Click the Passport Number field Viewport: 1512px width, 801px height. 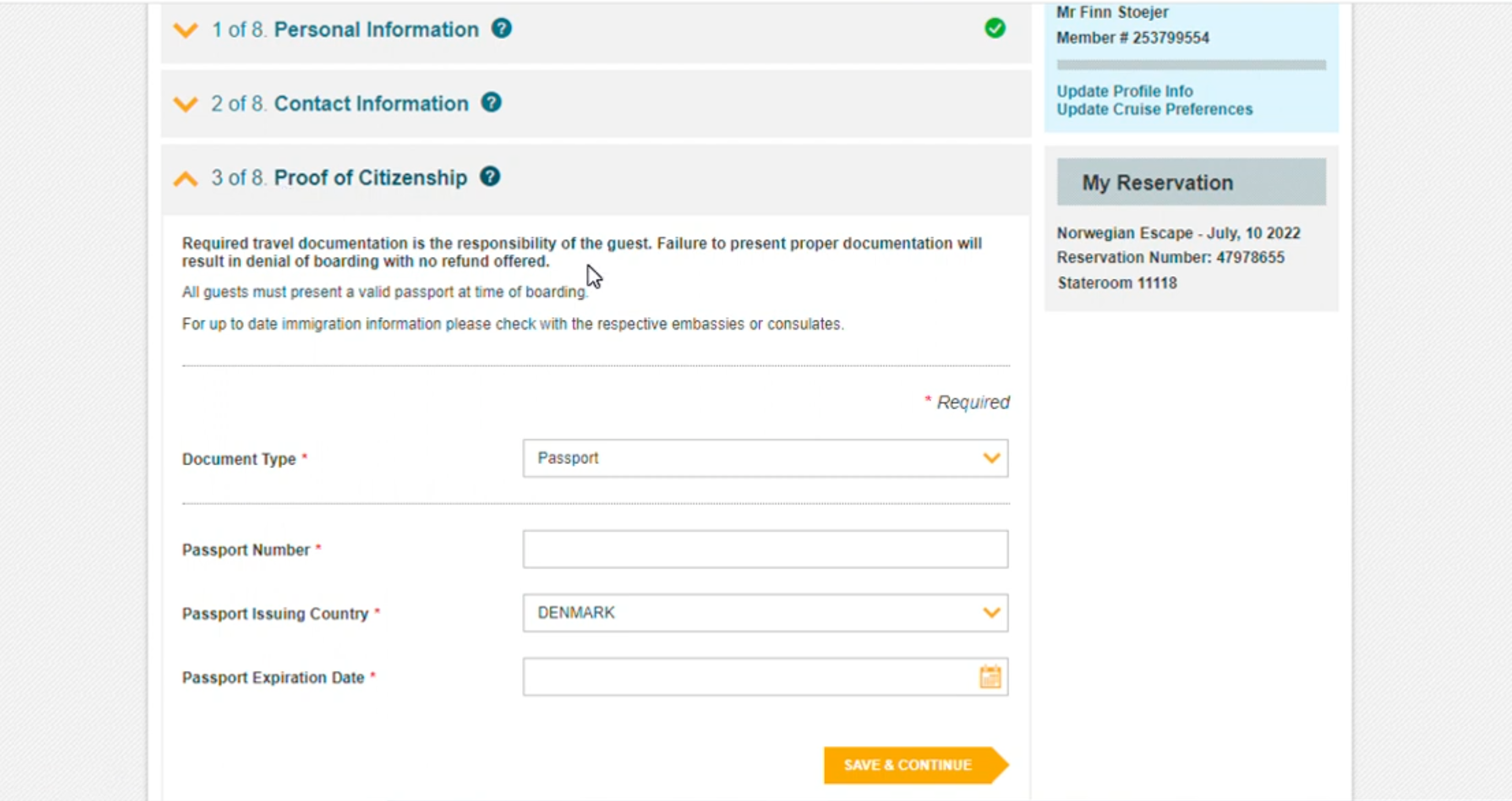click(x=765, y=549)
